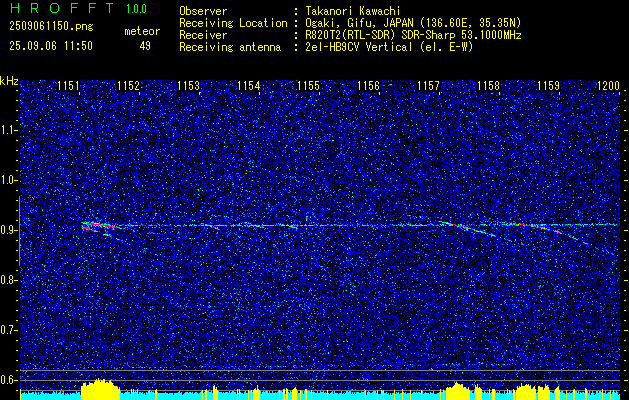Screen dimensions: 629x400
Task: Click the R820T2(RTL-SDR) SDR-Sharp 53.1000MHz text
Action: click(x=413, y=35)
